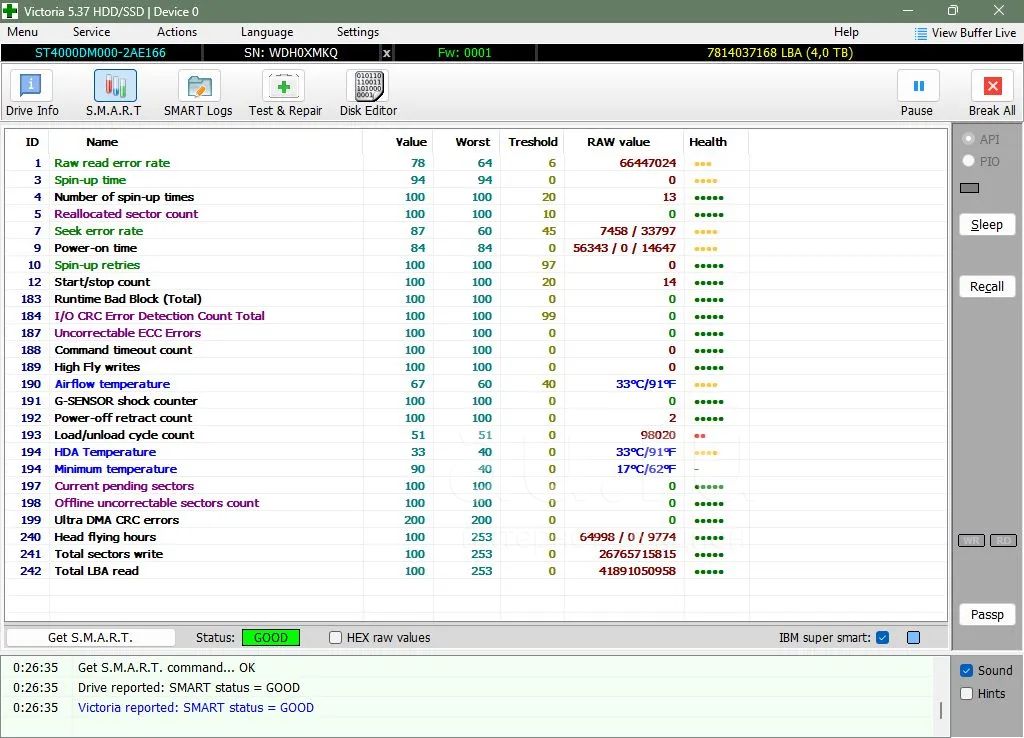Launch the Disk Editor
Image resolution: width=1024 pixels, height=738 pixels.
[x=368, y=88]
